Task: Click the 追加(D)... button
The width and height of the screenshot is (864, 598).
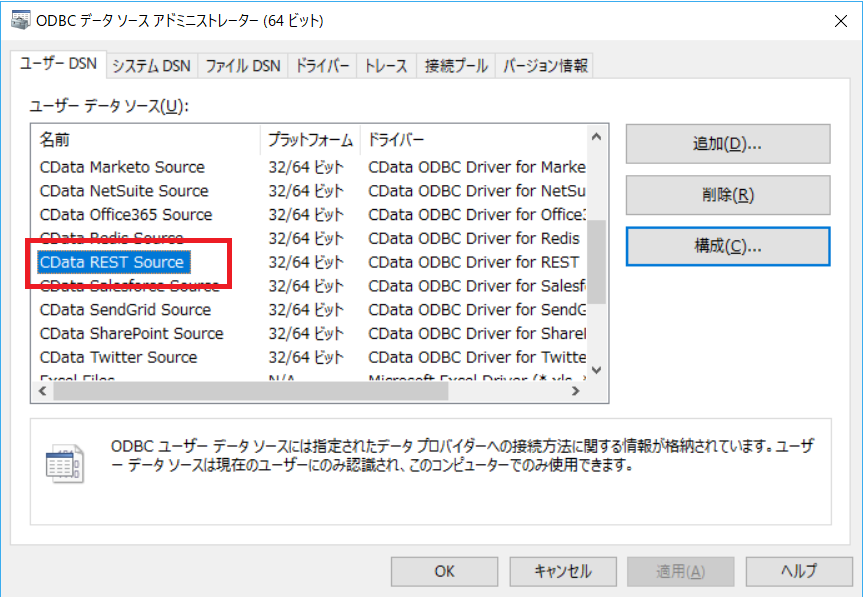Action: (x=728, y=144)
